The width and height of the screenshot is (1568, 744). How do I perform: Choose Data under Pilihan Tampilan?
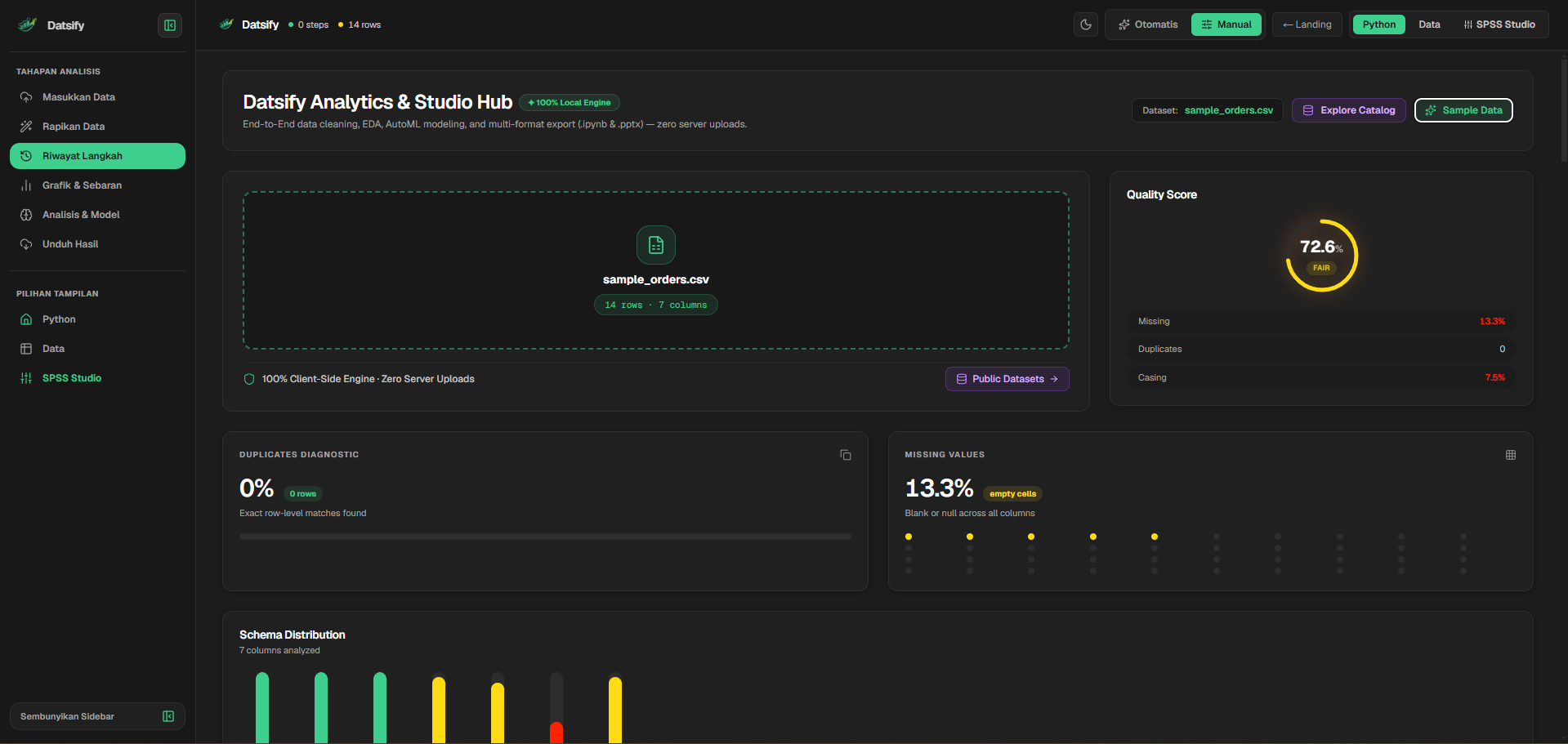coord(97,349)
